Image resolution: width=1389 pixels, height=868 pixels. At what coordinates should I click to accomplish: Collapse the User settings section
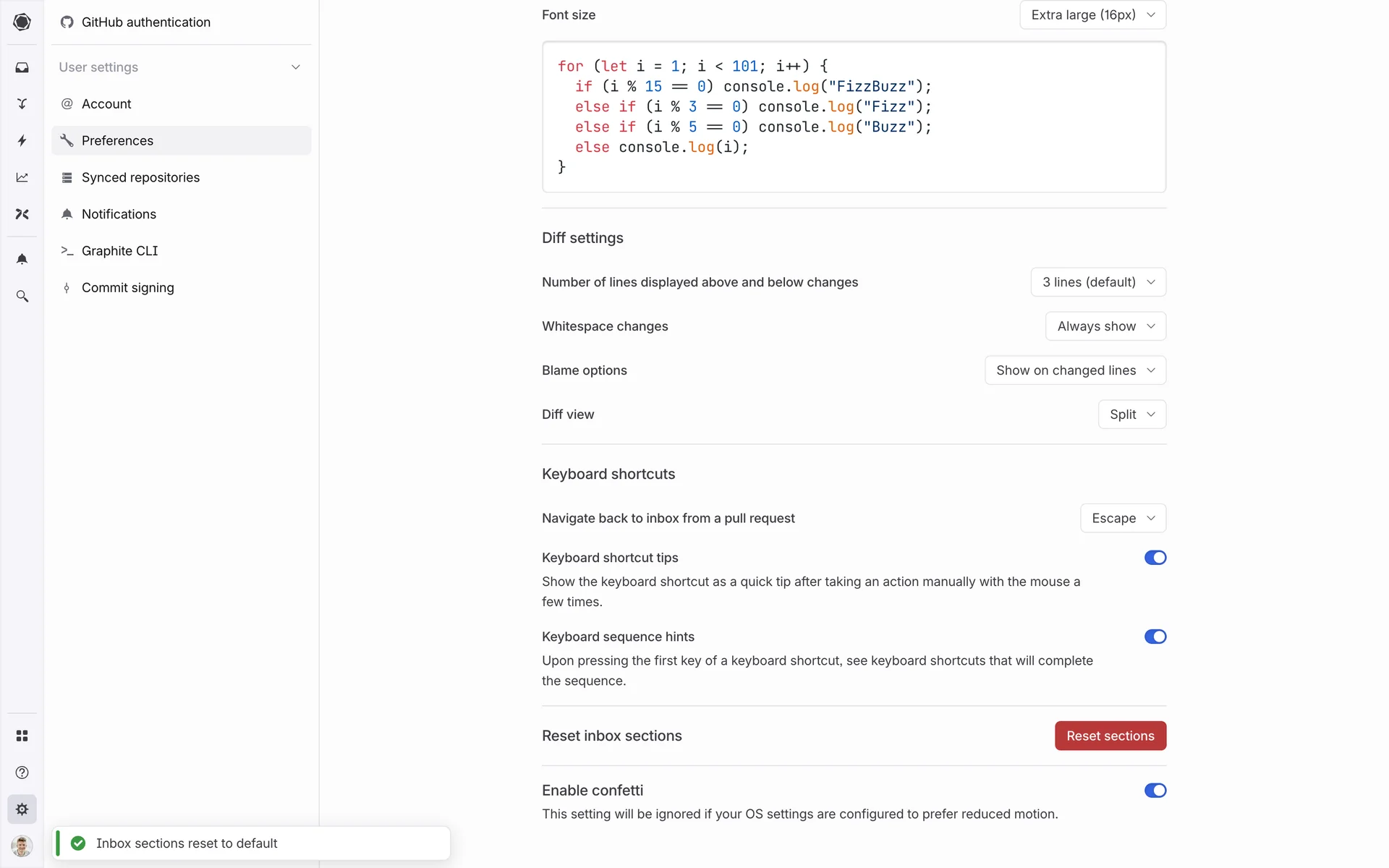click(x=295, y=67)
